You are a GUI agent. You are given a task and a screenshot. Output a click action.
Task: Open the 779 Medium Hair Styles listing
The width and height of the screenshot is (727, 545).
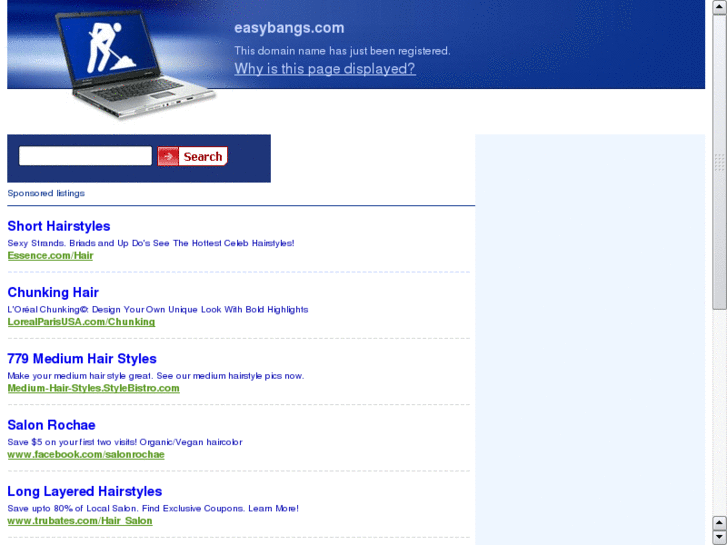tap(82, 359)
